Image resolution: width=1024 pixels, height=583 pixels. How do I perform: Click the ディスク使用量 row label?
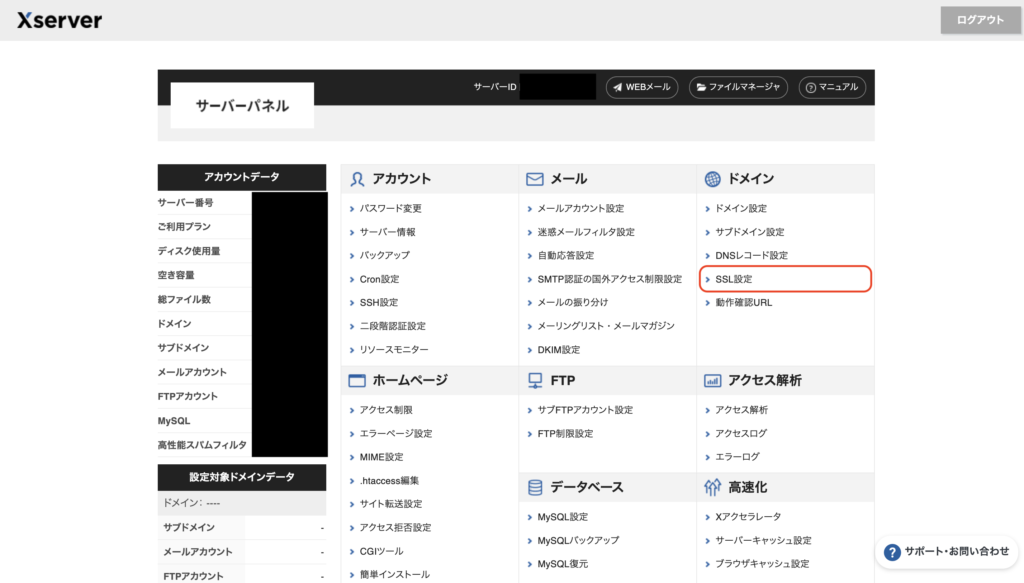(x=189, y=251)
